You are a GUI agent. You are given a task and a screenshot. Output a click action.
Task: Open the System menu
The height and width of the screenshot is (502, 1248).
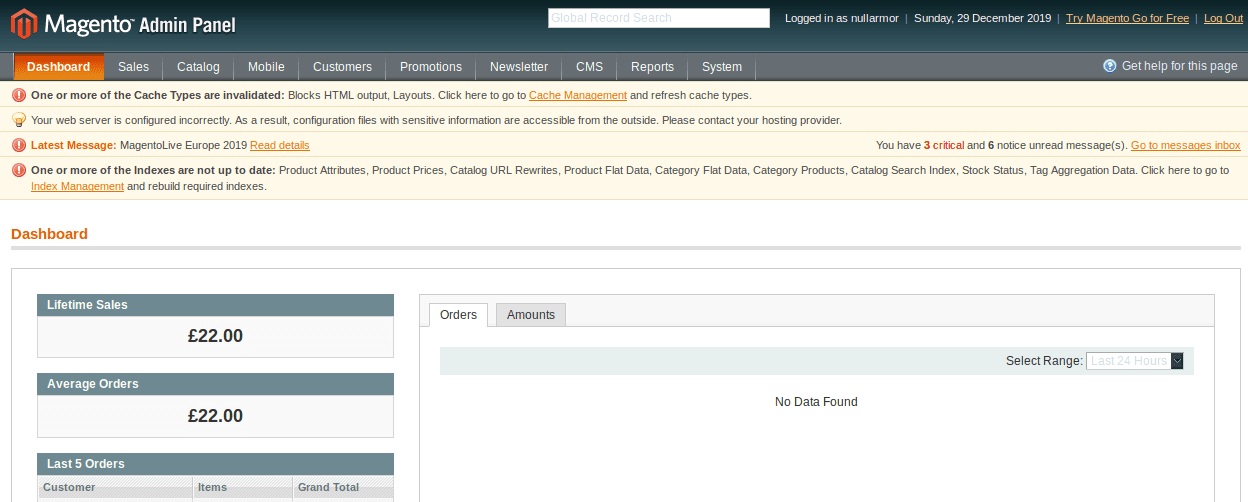click(x=722, y=67)
